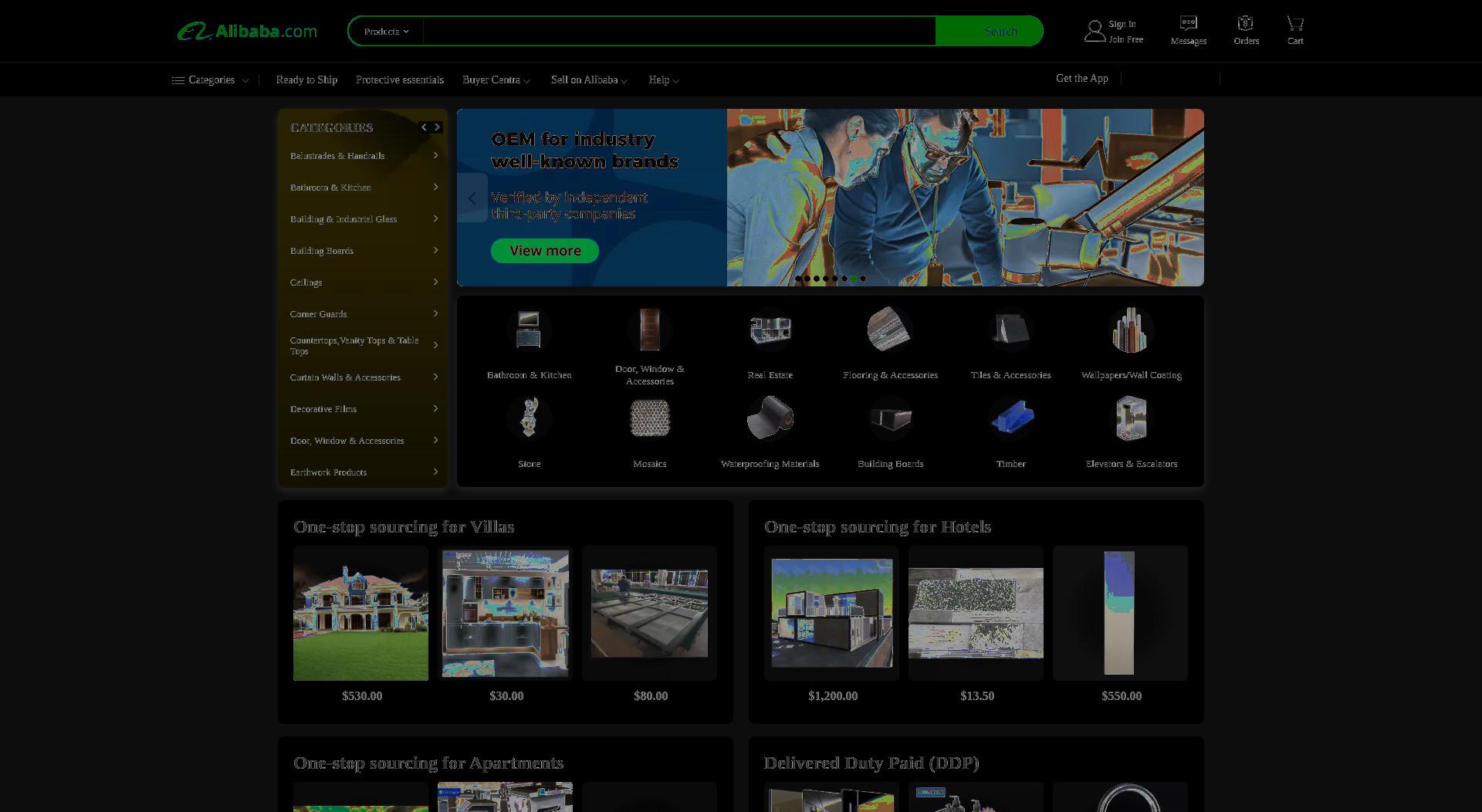Viewport: 1482px width, 812px height.
Task: Open Elevators & Escalators category icon
Action: tap(1131, 418)
